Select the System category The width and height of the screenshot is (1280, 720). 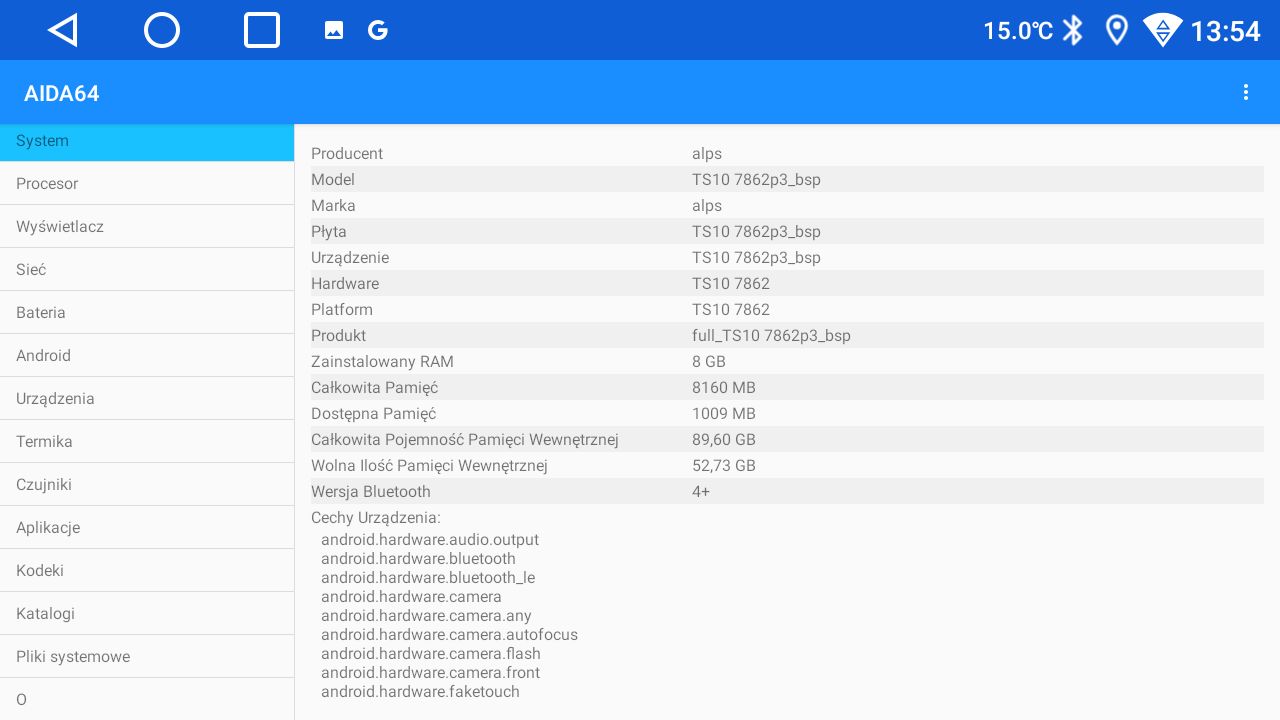coord(147,141)
